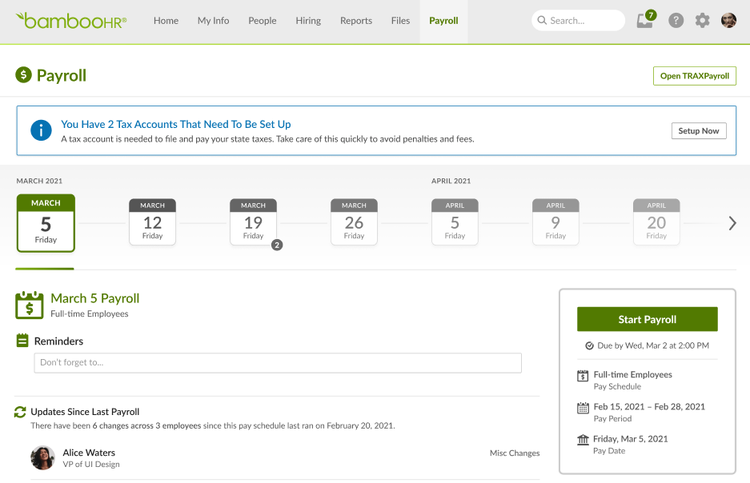This screenshot has height=483, width=750.
Task: Click Open TRAXPayroll button
Action: [695, 76]
